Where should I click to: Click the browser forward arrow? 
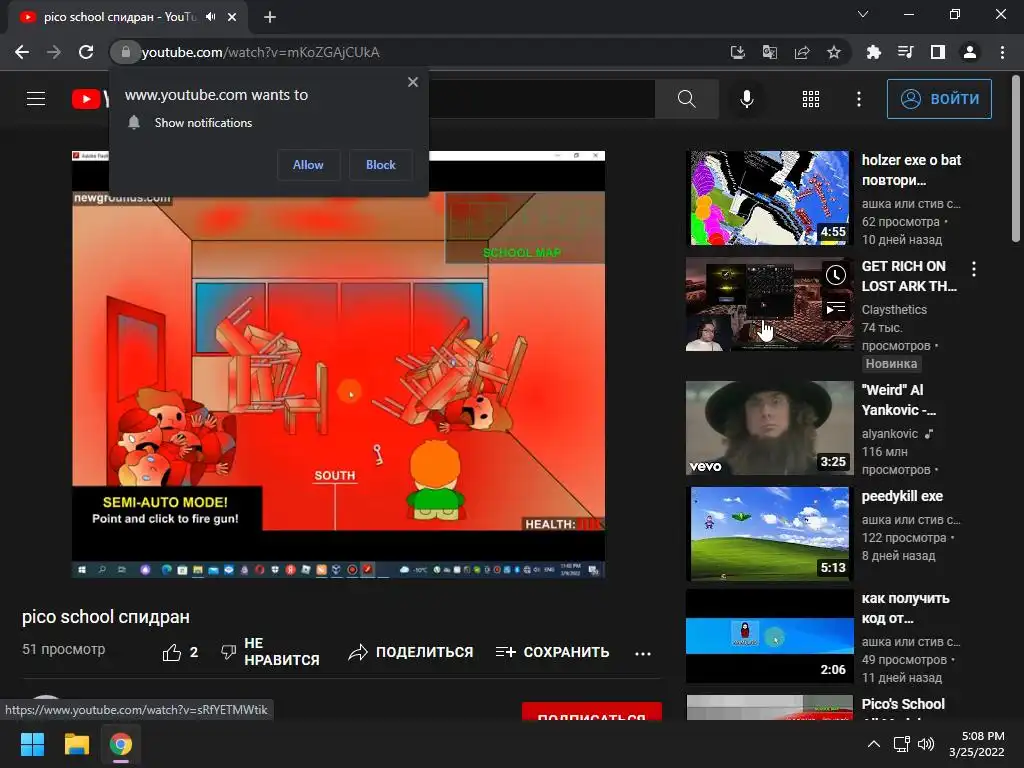[x=54, y=52]
